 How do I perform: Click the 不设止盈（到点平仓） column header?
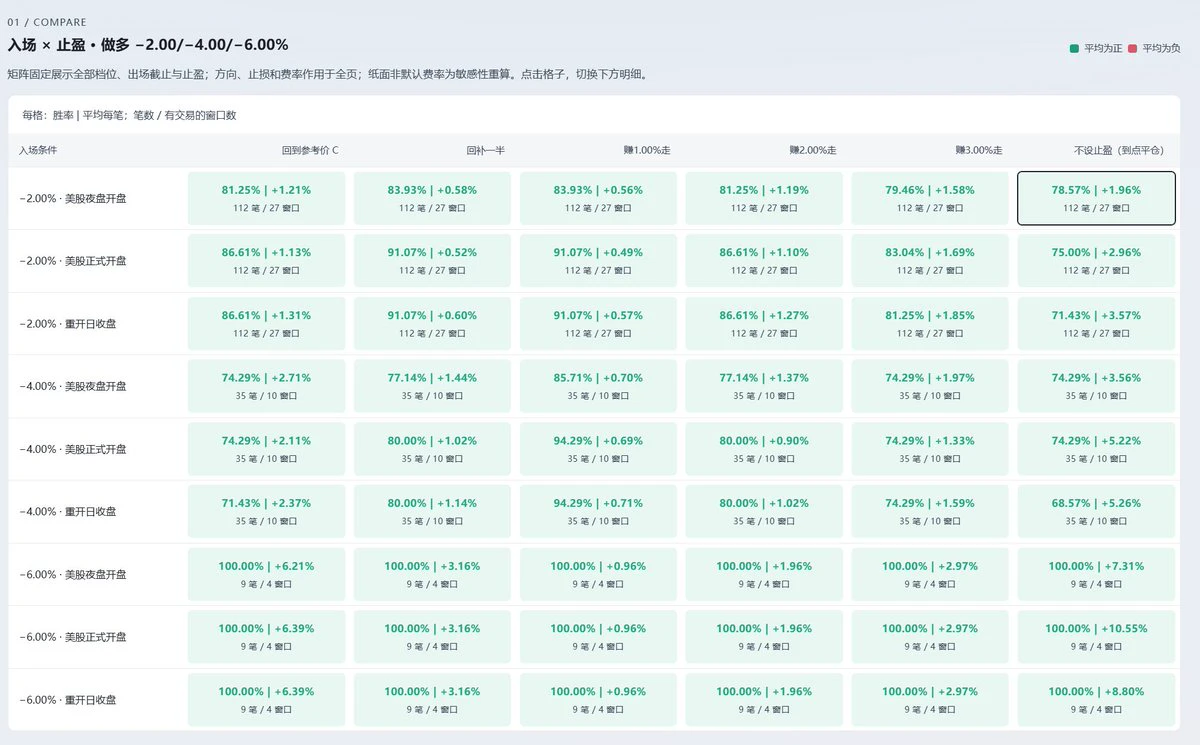(x=1119, y=150)
